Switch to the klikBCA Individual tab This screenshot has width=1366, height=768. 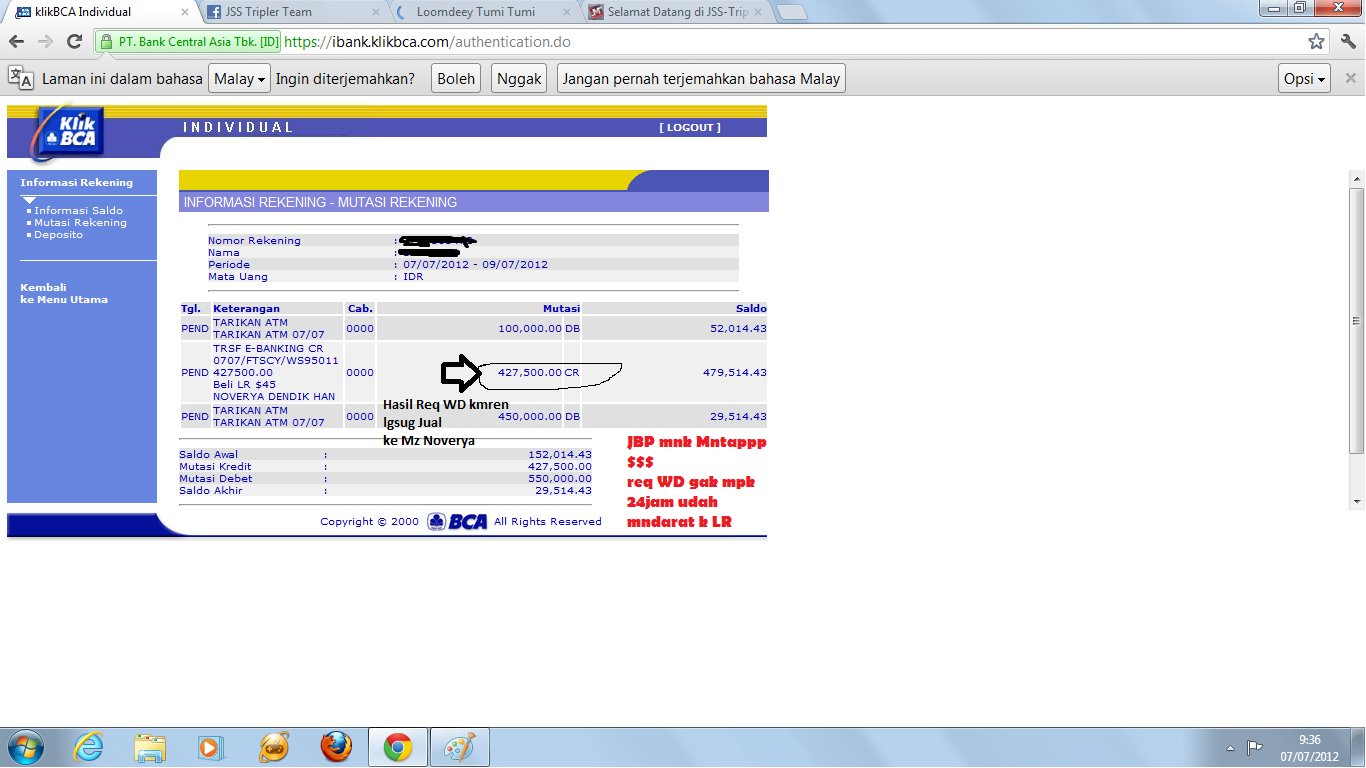100,12
